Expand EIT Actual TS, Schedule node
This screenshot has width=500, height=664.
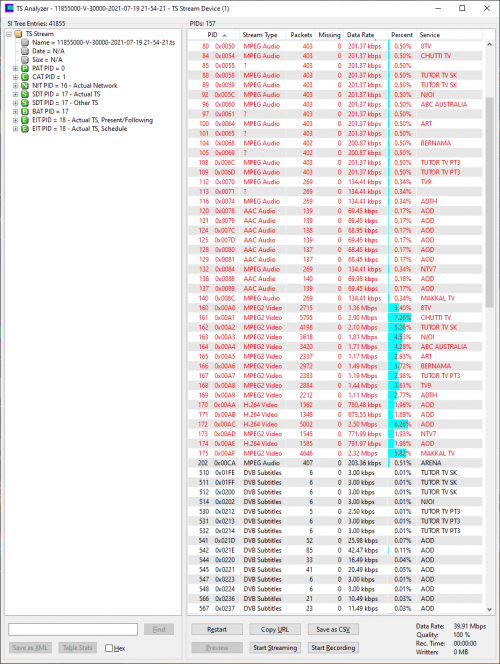(x=15, y=129)
